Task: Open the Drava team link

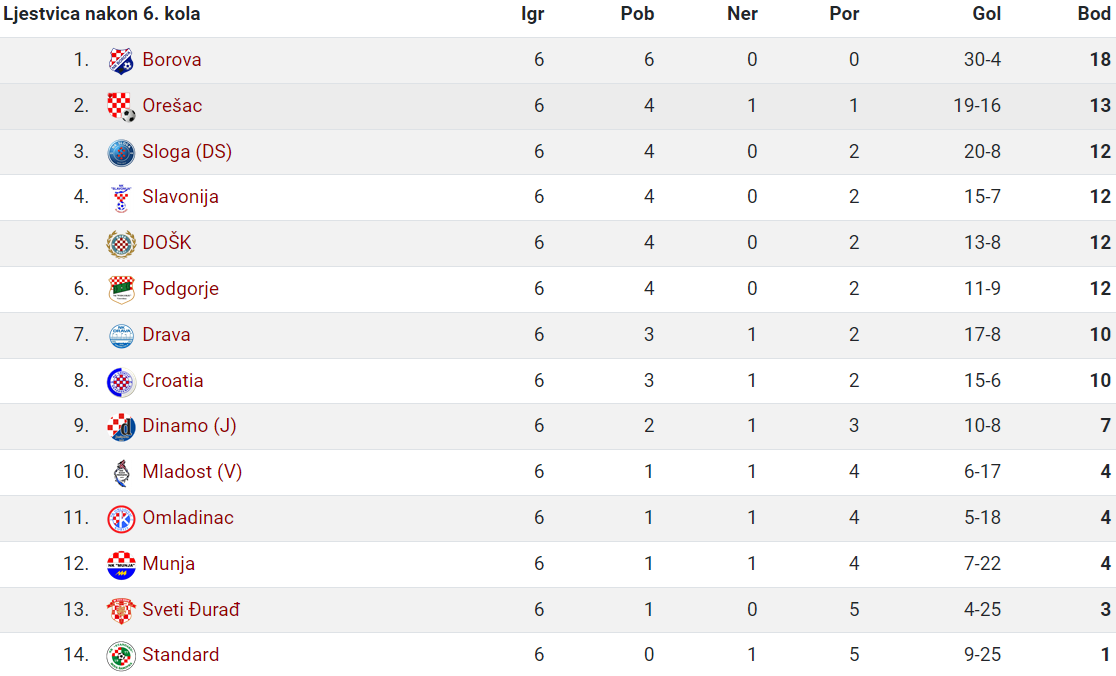Action: 167,334
